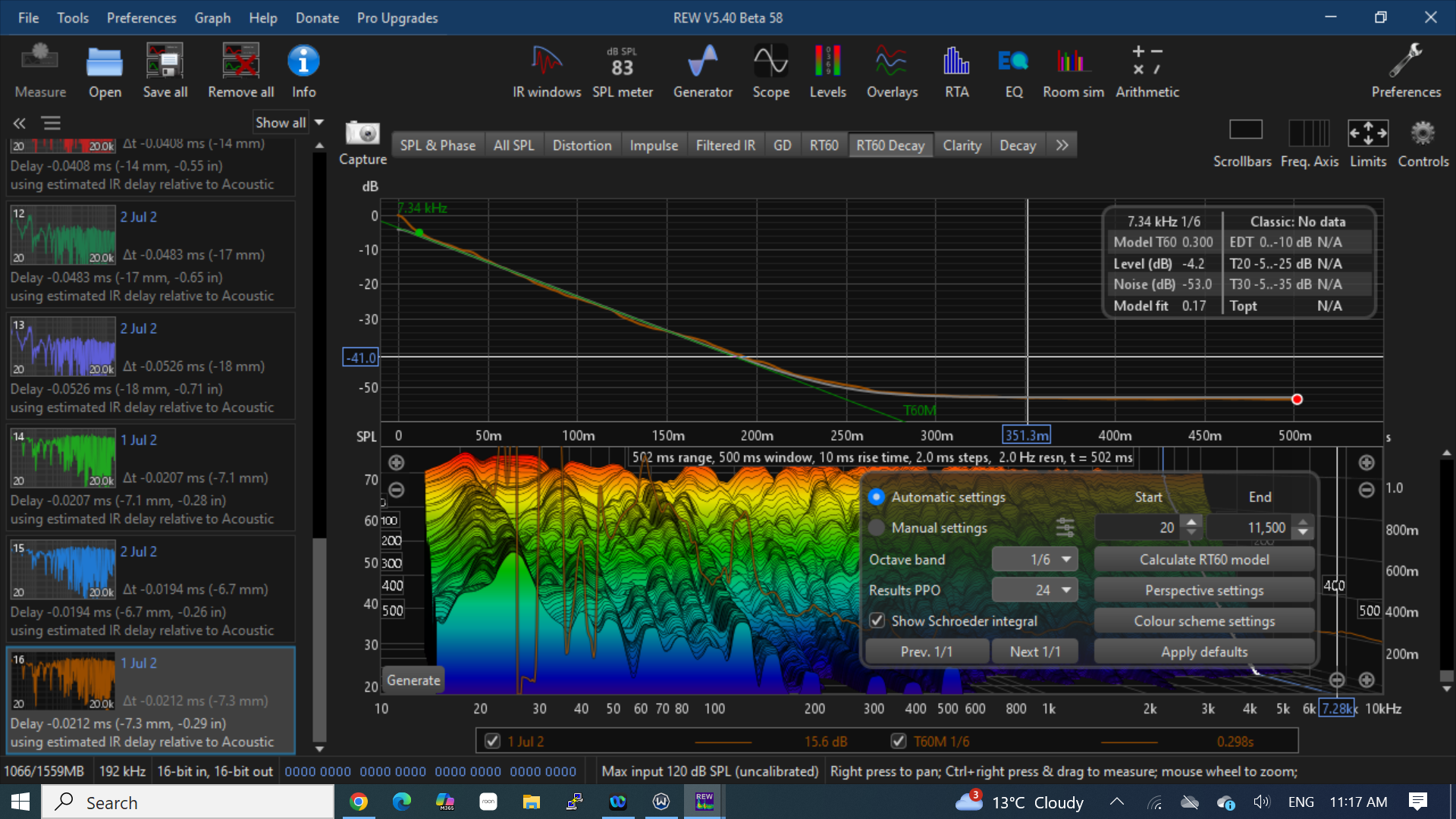This screenshot has width=1456, height=819.
Task: Uncheck Show Schroeder integral
Action: [x=877, y=621]
